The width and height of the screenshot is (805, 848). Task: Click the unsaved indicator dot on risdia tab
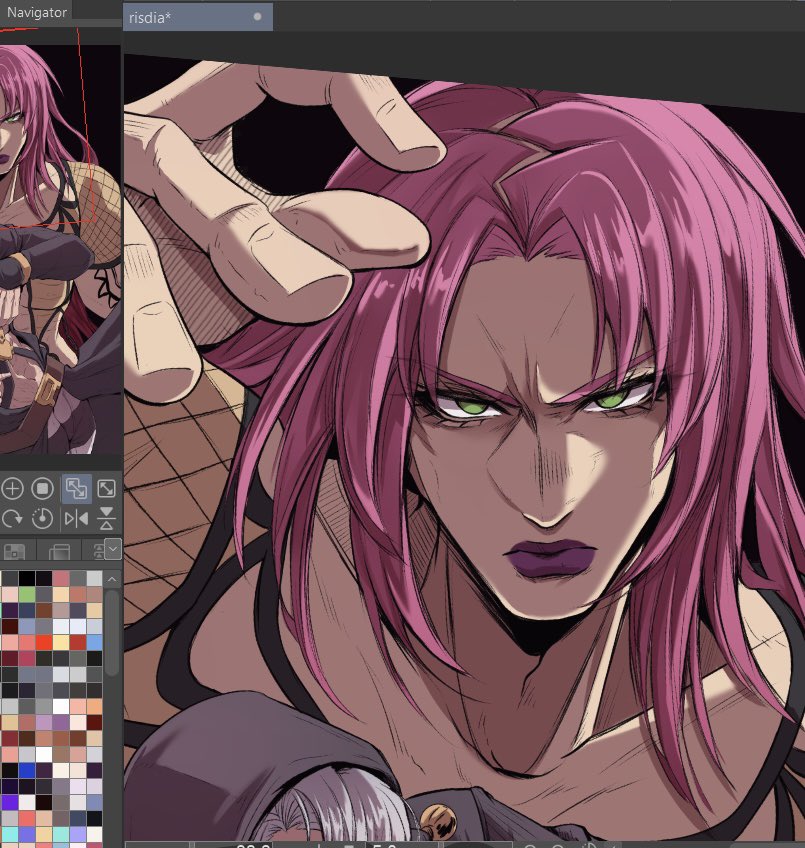tap(258, 16)
